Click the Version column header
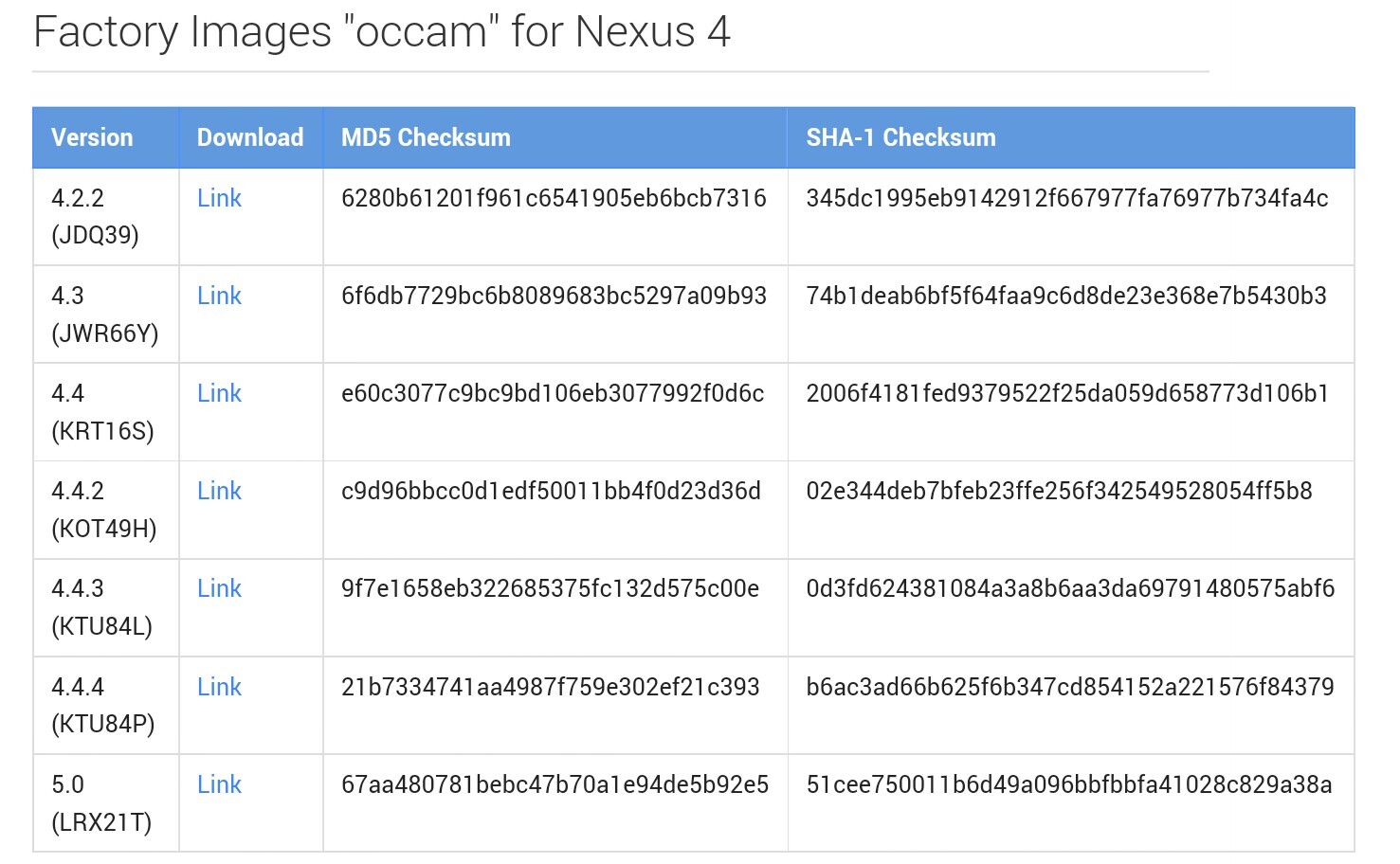Image resolution: width=1400 pixels, height=864 pixels. click(92, 137)
